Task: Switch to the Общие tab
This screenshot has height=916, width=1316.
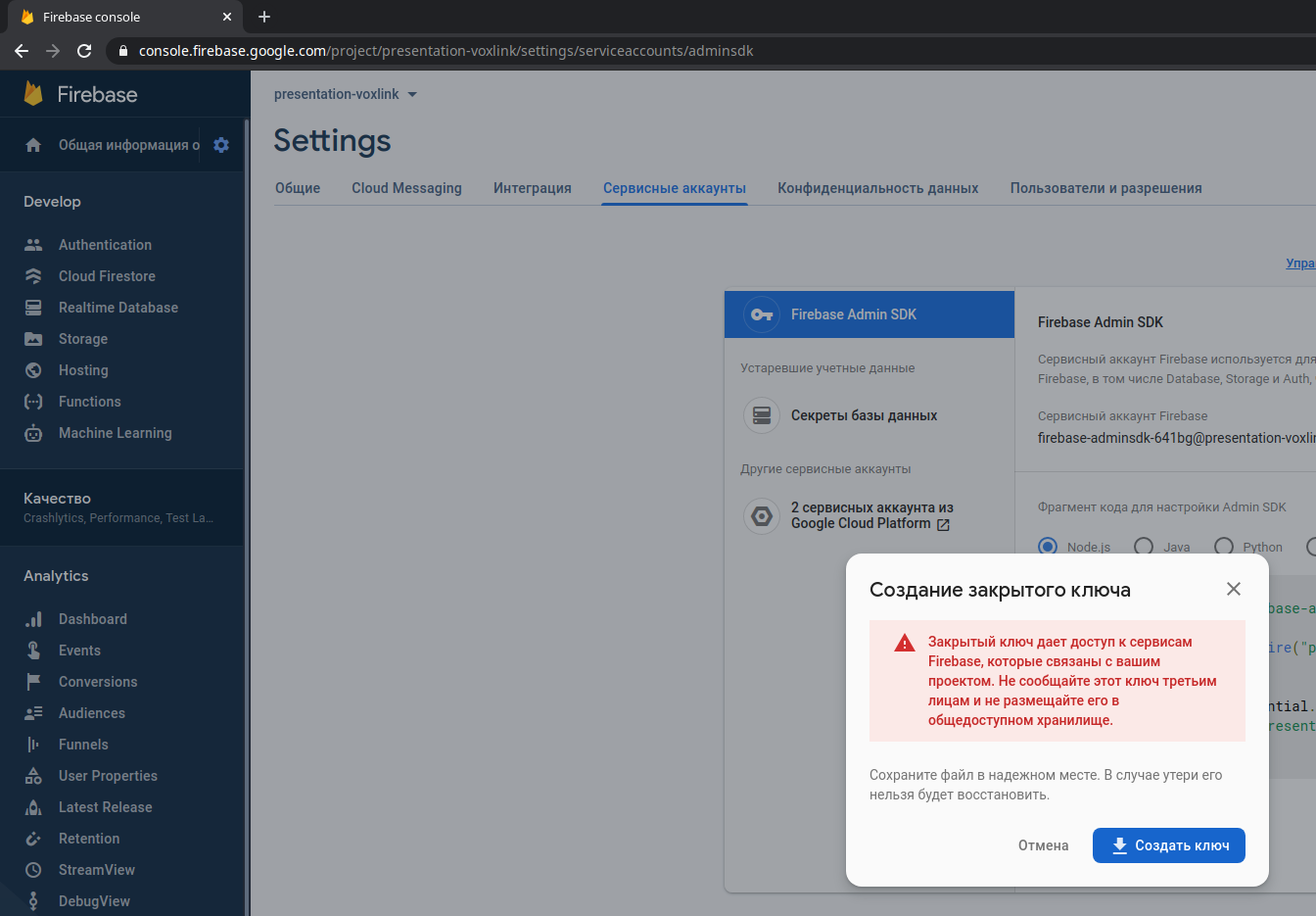Action: [298, 188]
